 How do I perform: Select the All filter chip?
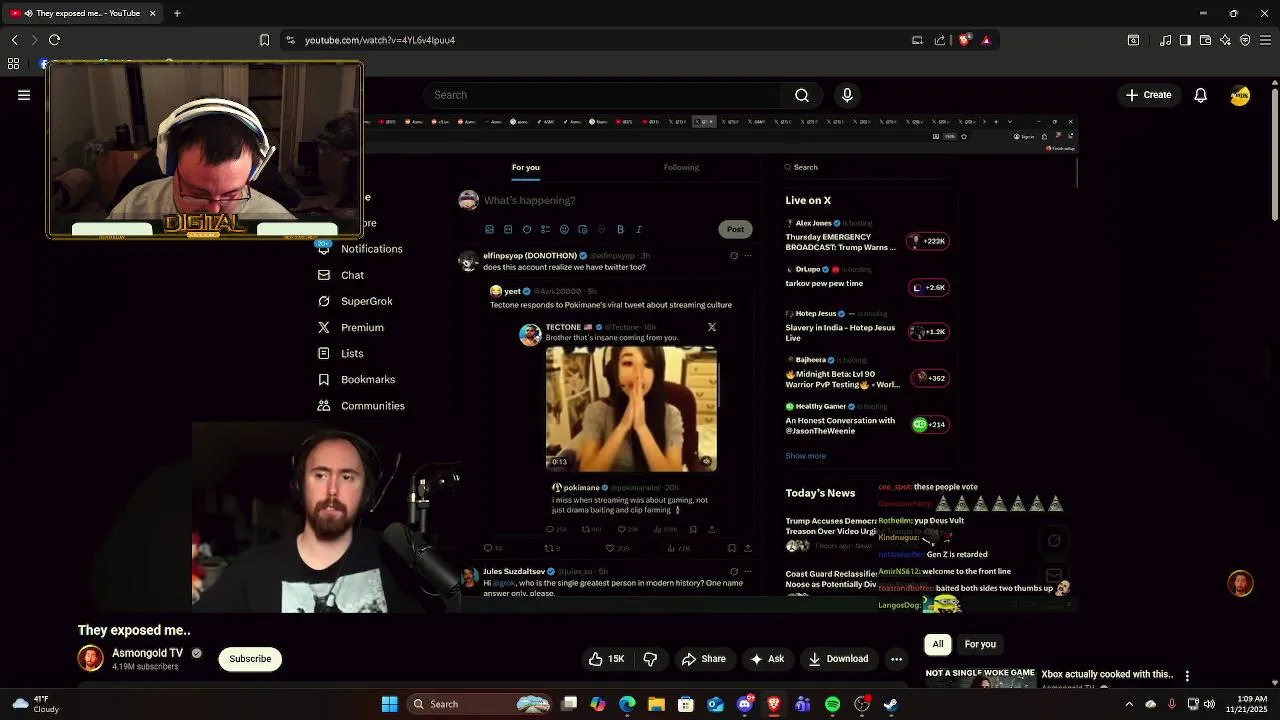tap(938, 645)
